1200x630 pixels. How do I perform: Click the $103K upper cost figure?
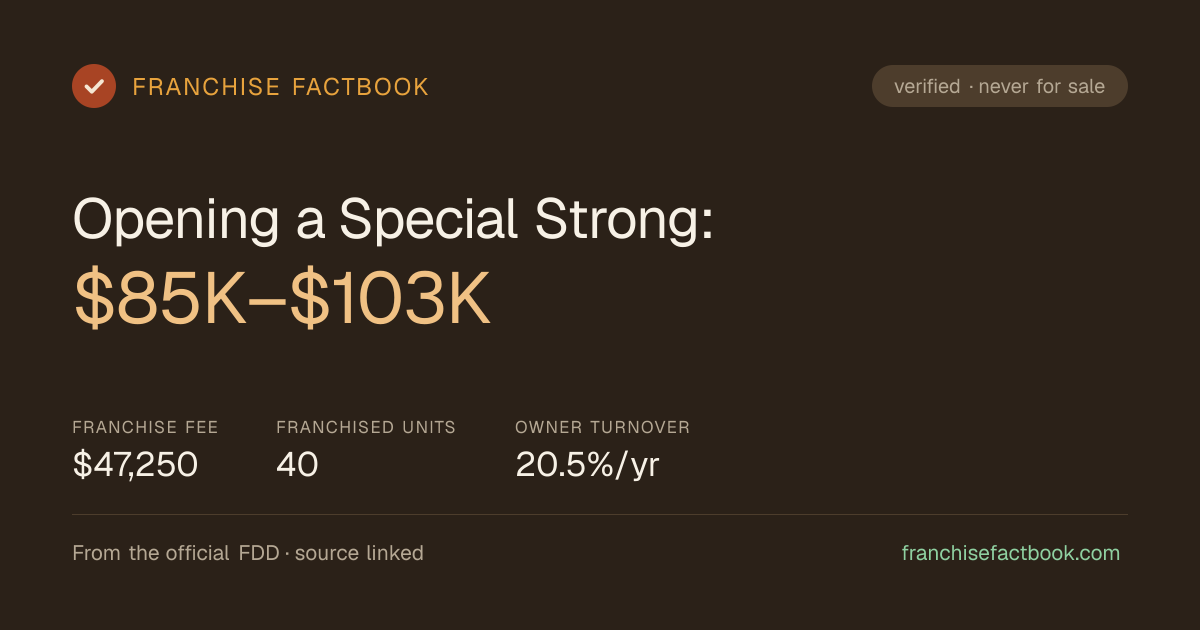click(391, 298)
